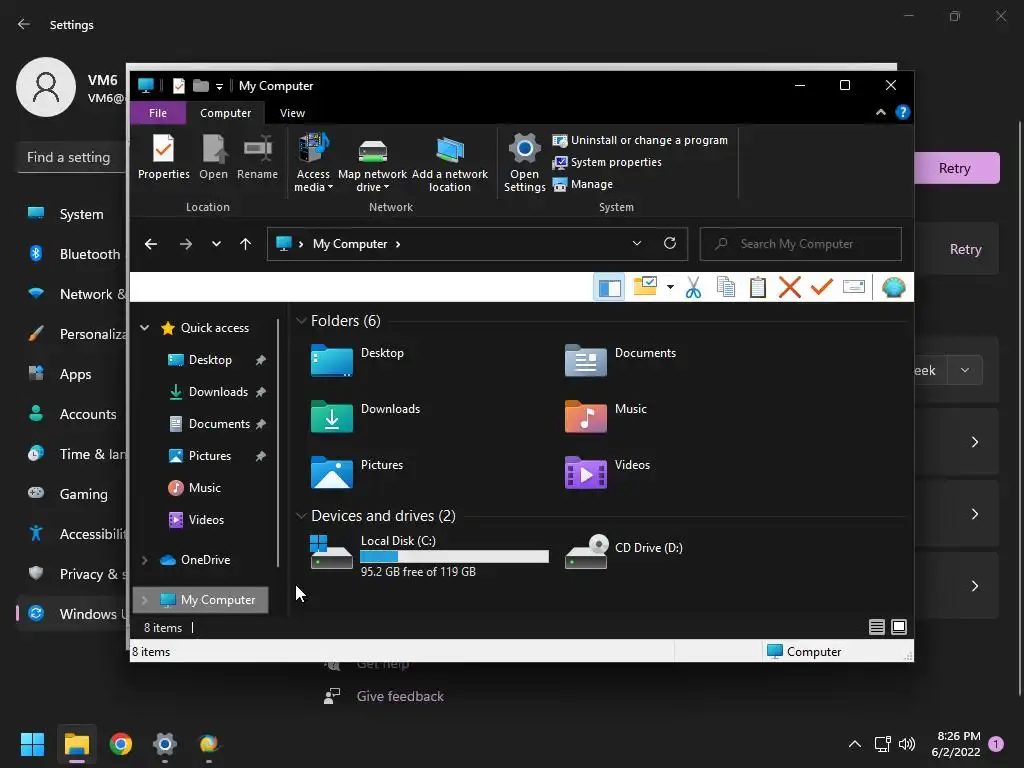Screen dimensions: 1024x768
Task: Click the up one level arrow
Action: point(246,244)
